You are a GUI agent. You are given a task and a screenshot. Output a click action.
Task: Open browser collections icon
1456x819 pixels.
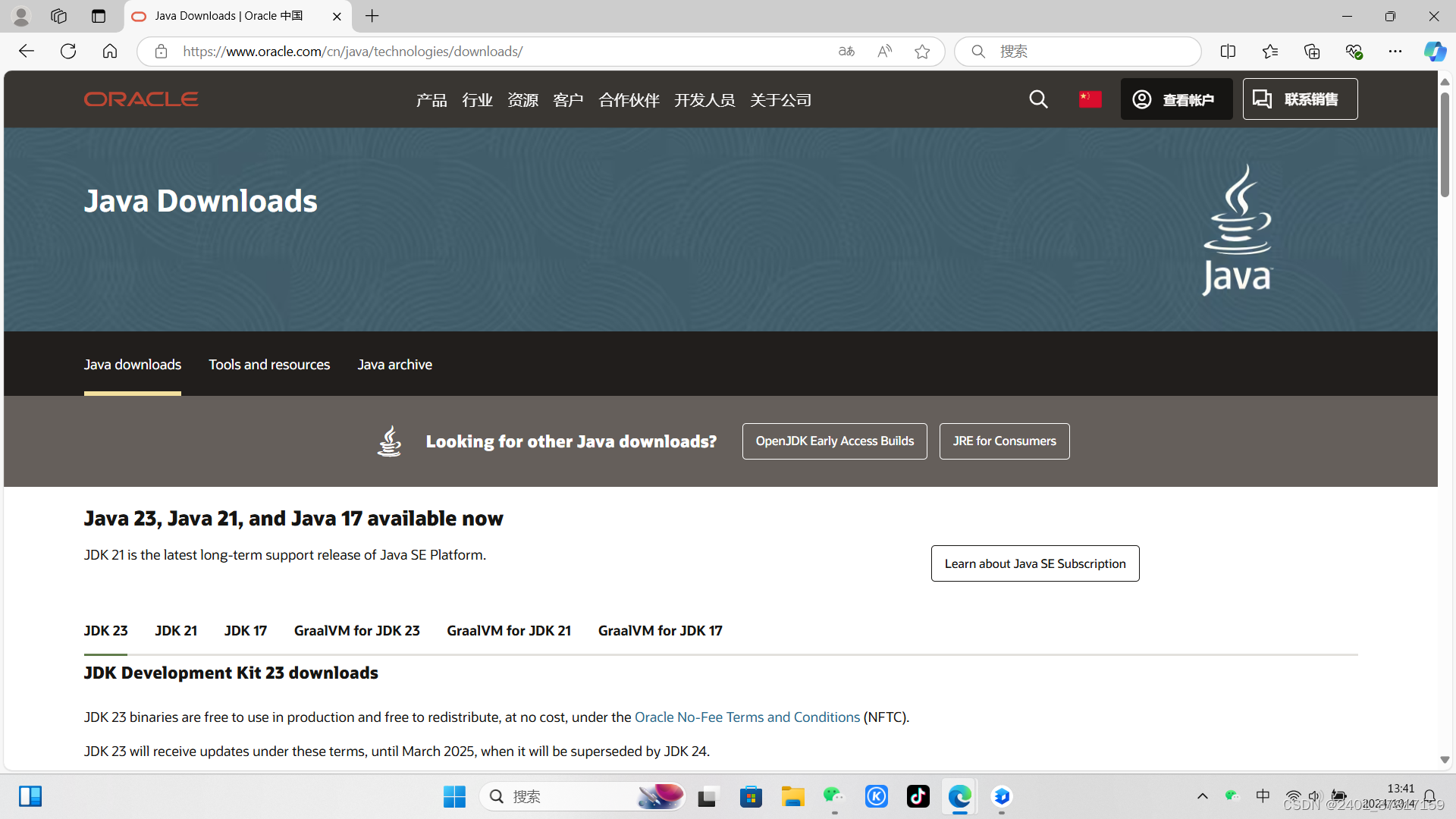pyautogui.click(x=1312, y=52)
